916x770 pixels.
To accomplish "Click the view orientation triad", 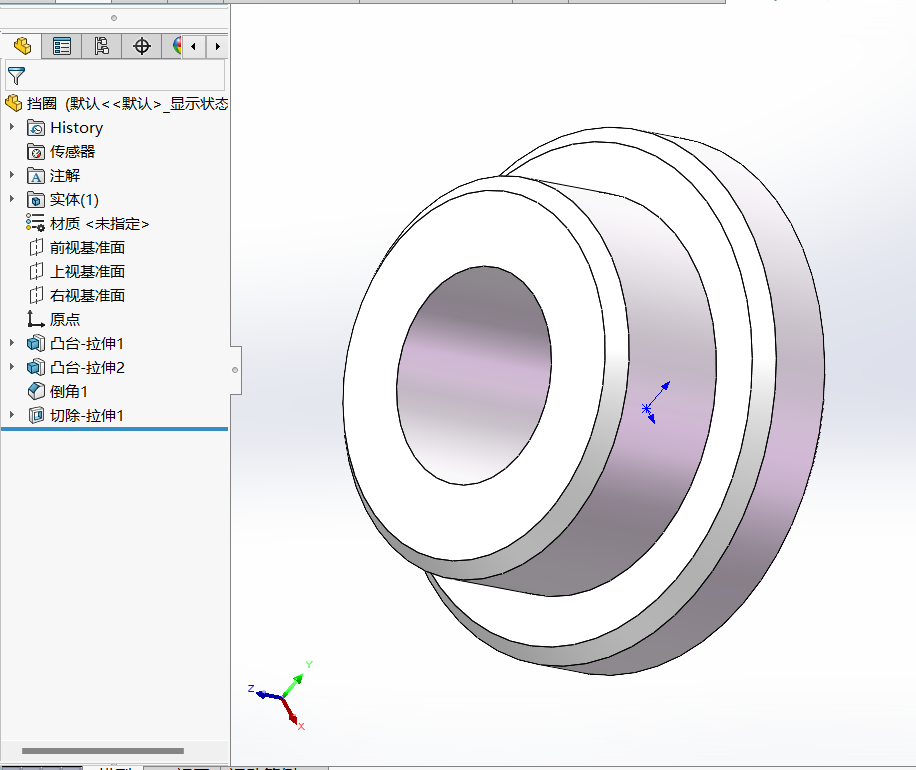I will pos(280,695).
